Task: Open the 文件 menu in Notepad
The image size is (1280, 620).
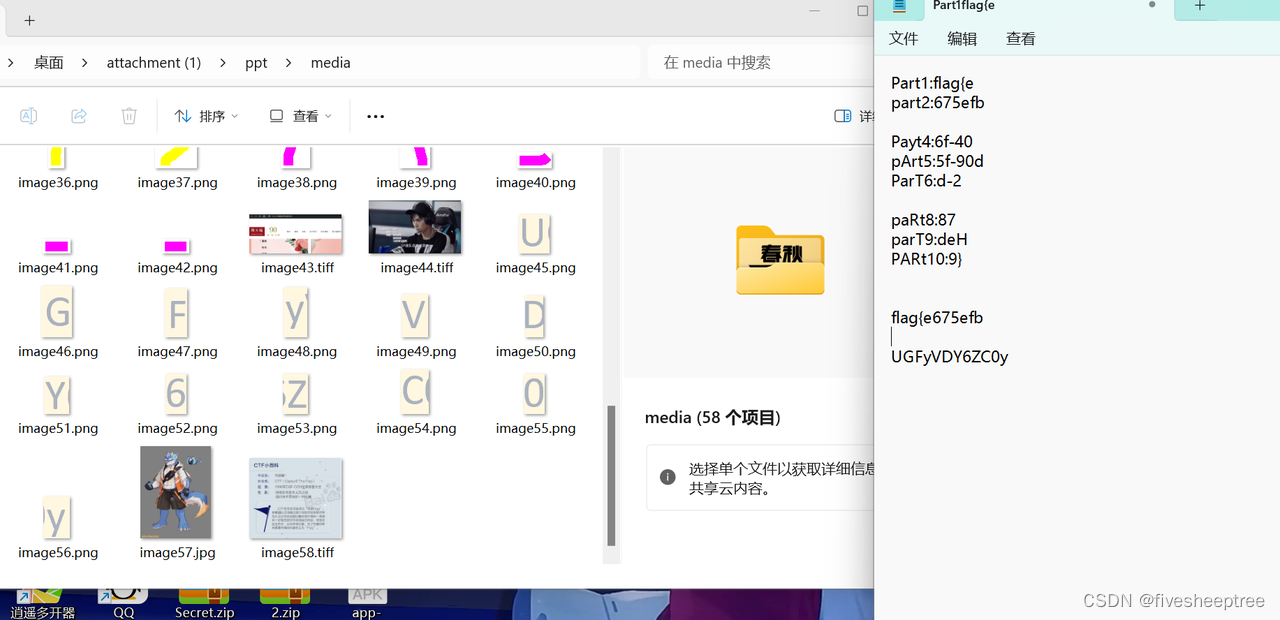Action: 903,38
